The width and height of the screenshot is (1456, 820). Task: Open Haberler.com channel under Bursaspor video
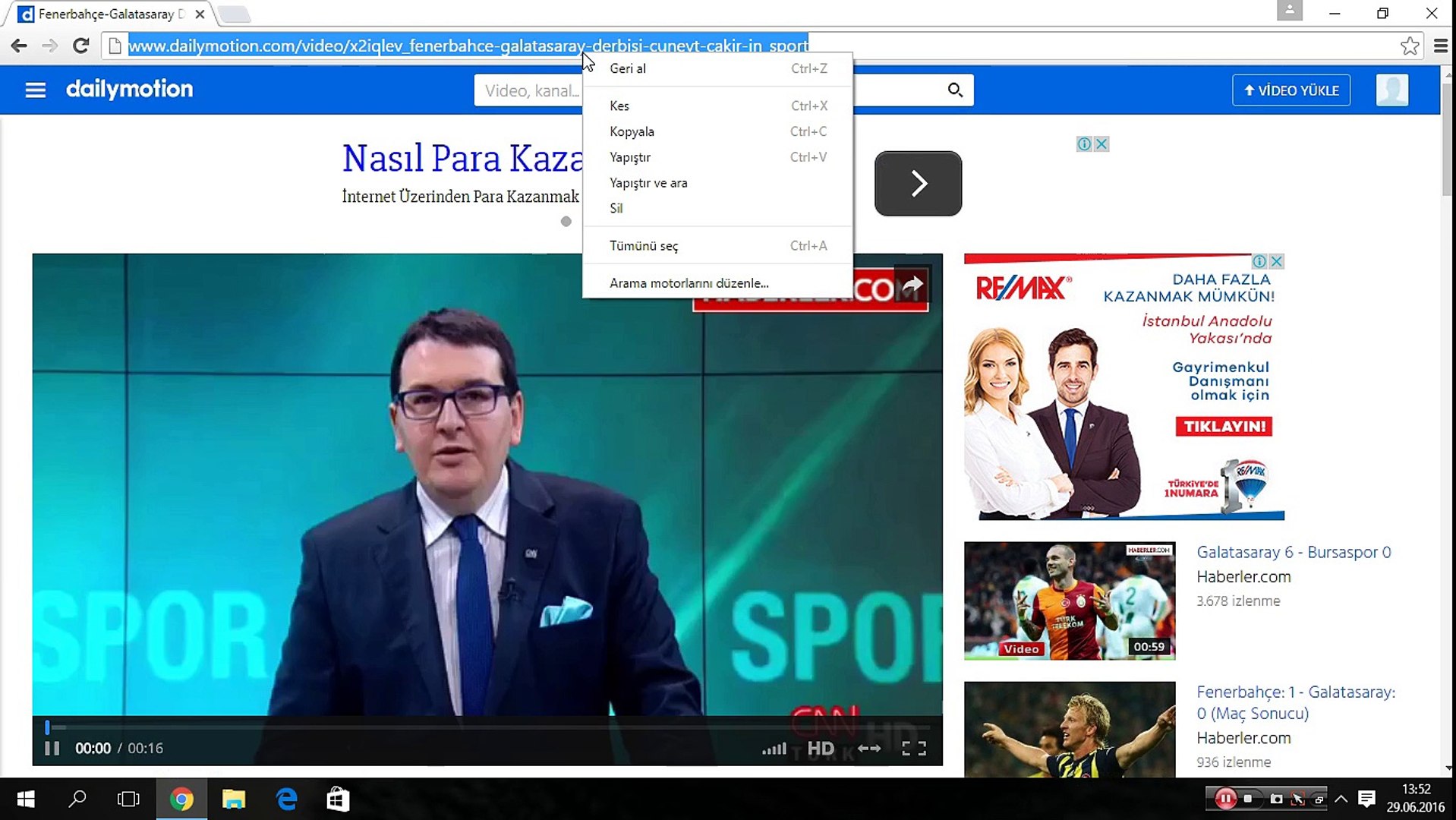pyautogui.click(x=1243, y=576)
